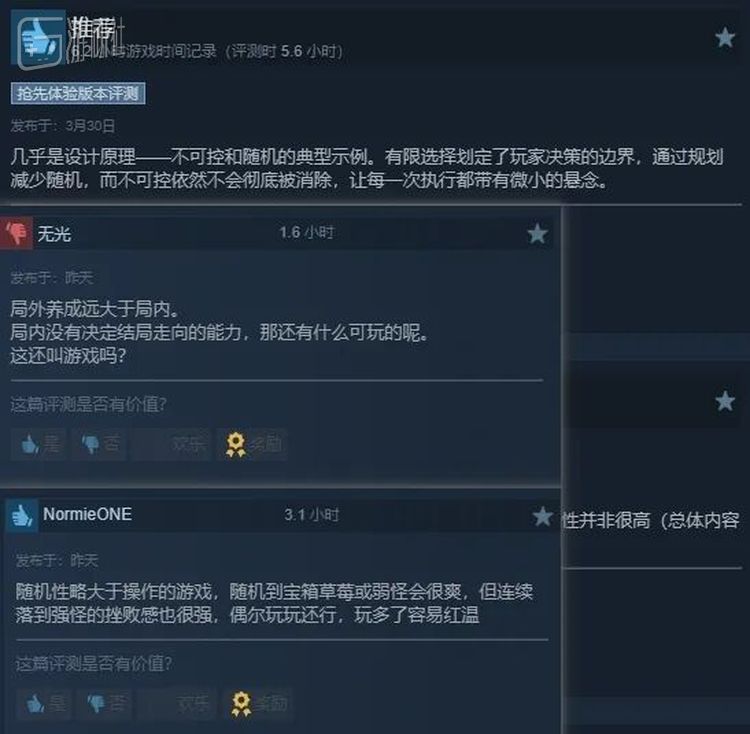The image size is (750, 734).
Task: Click the star icon in NormieONE's review header
Action: 542,516
